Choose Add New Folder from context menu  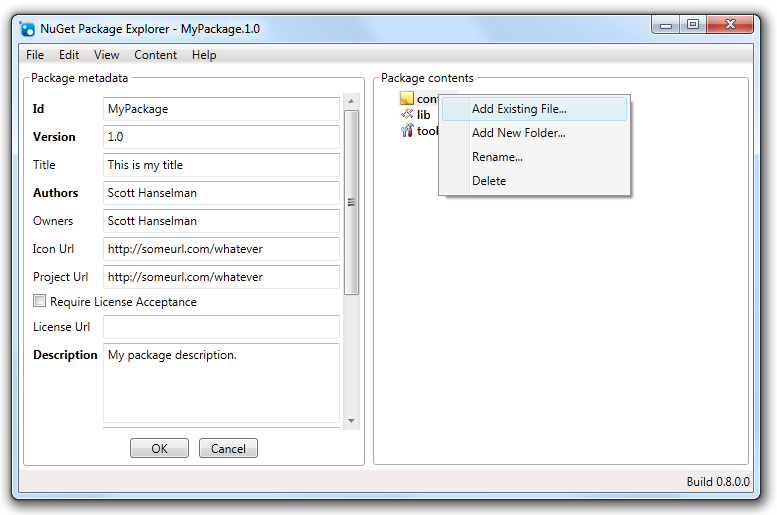(x=534, y=133)
